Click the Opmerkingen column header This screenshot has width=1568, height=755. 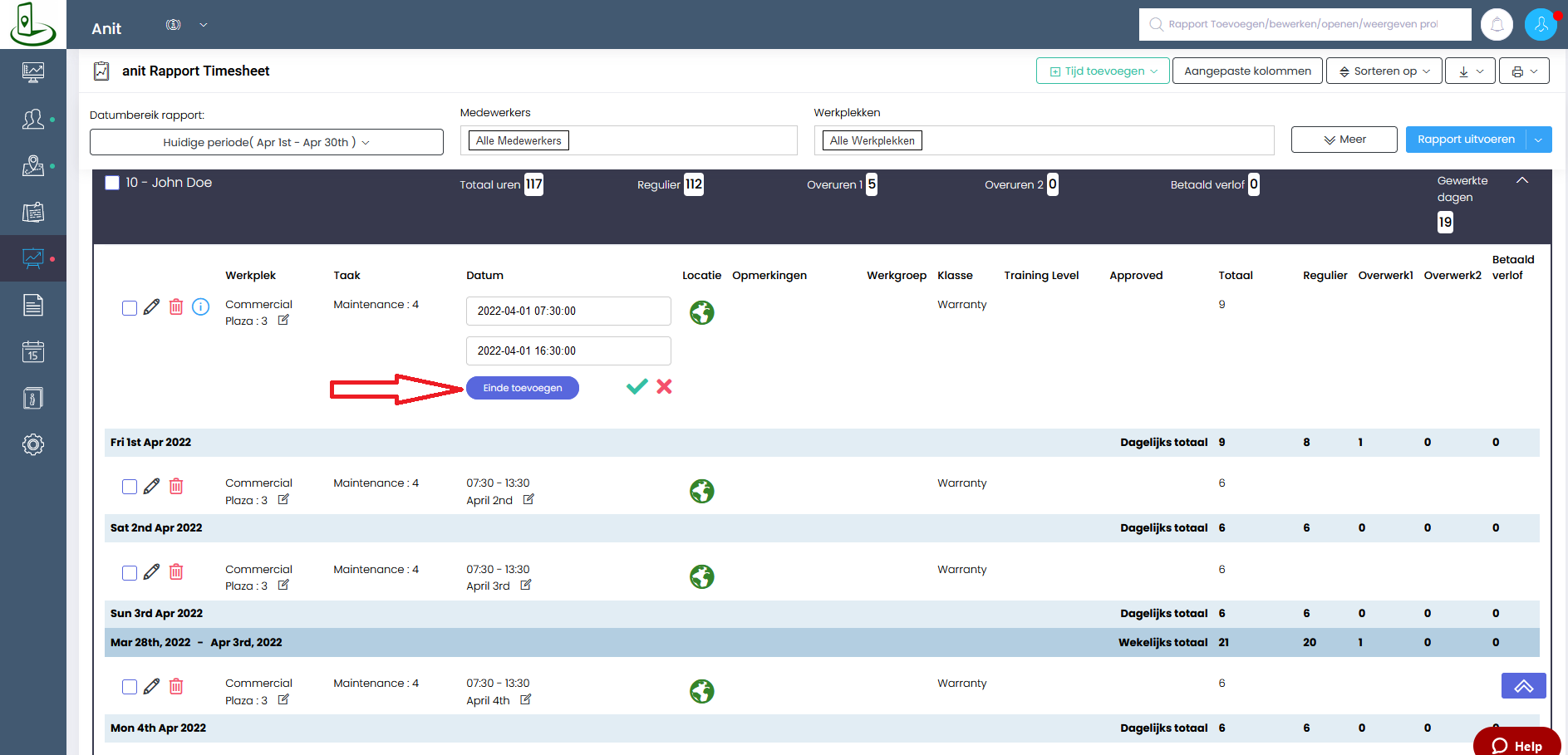[769, 276]
